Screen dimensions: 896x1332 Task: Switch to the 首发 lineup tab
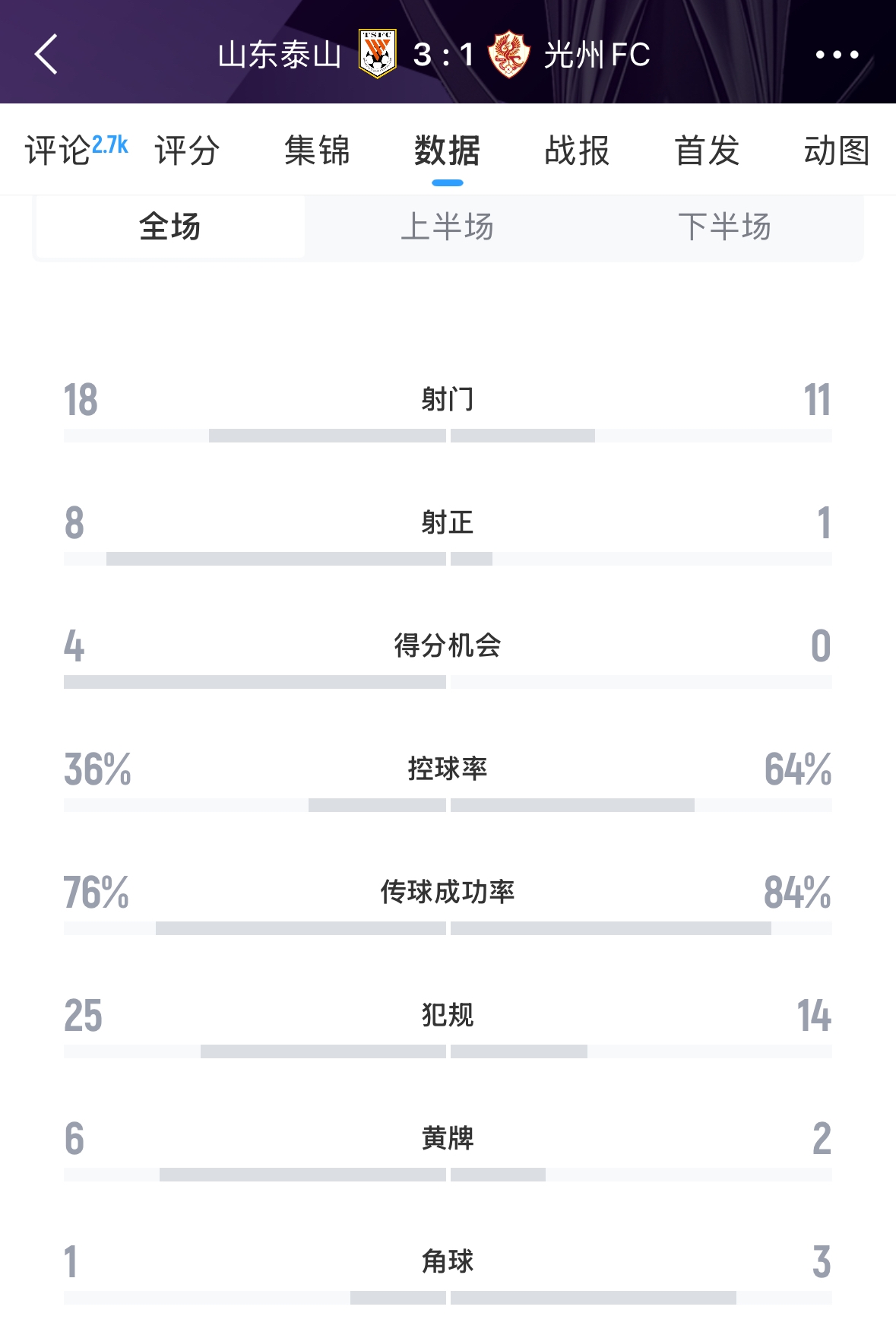(707, 152)
